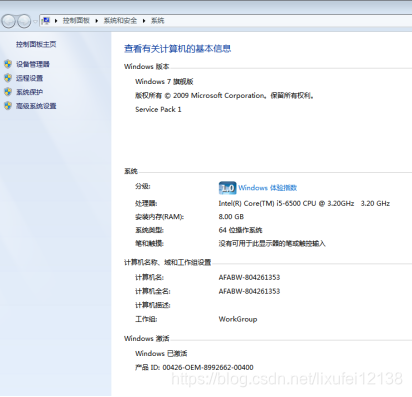Viewport: 412px width, 397px height.
Task: Click the computer name value beside 计算机名
Action: click(x=249, y=277)
